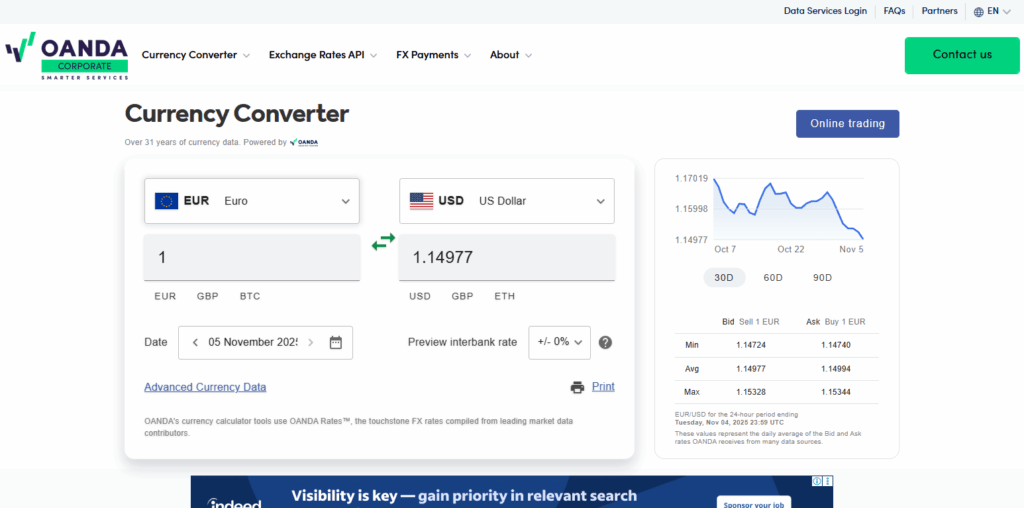Image resolution: width=1024 pixels, height=508 pixels.
Task: Open the date picker calendar icon
Action: (x=336, y=342)
